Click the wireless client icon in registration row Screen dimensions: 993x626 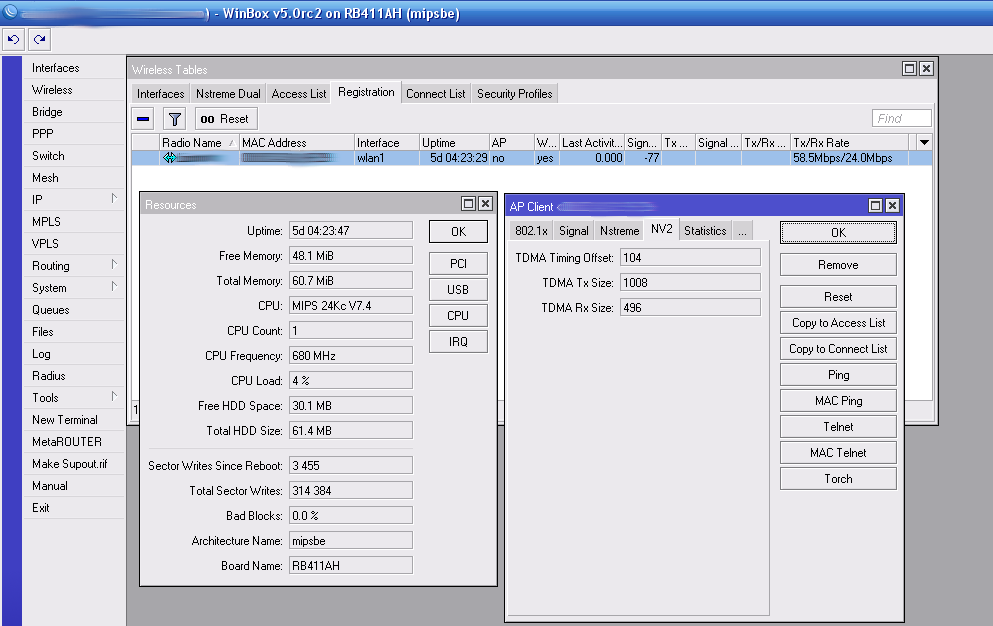click(x=169, y=158)
